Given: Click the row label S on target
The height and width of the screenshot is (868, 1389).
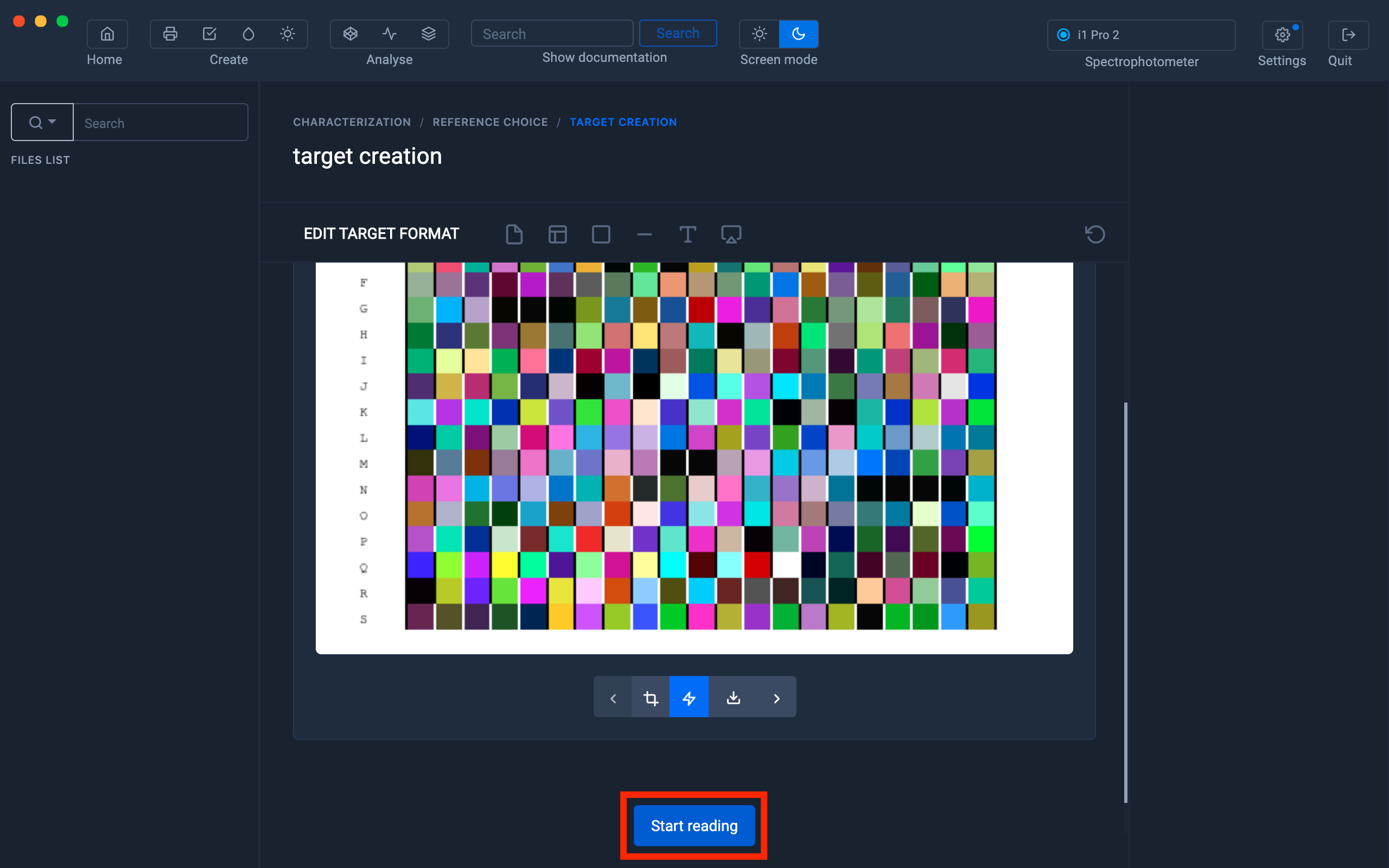Looking at the screenshot, I should [x=364, y=619].
